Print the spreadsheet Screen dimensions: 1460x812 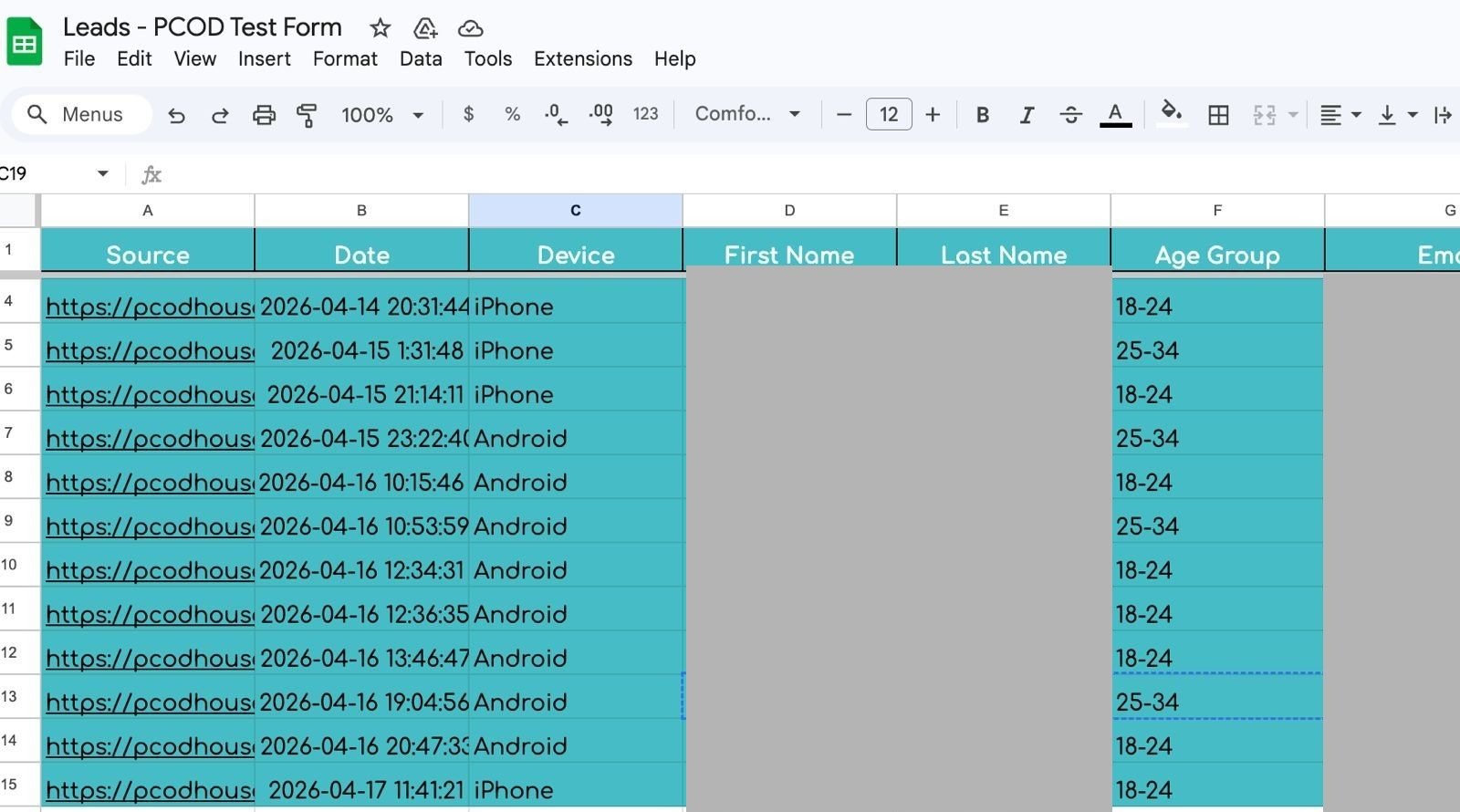pos(264,115)
